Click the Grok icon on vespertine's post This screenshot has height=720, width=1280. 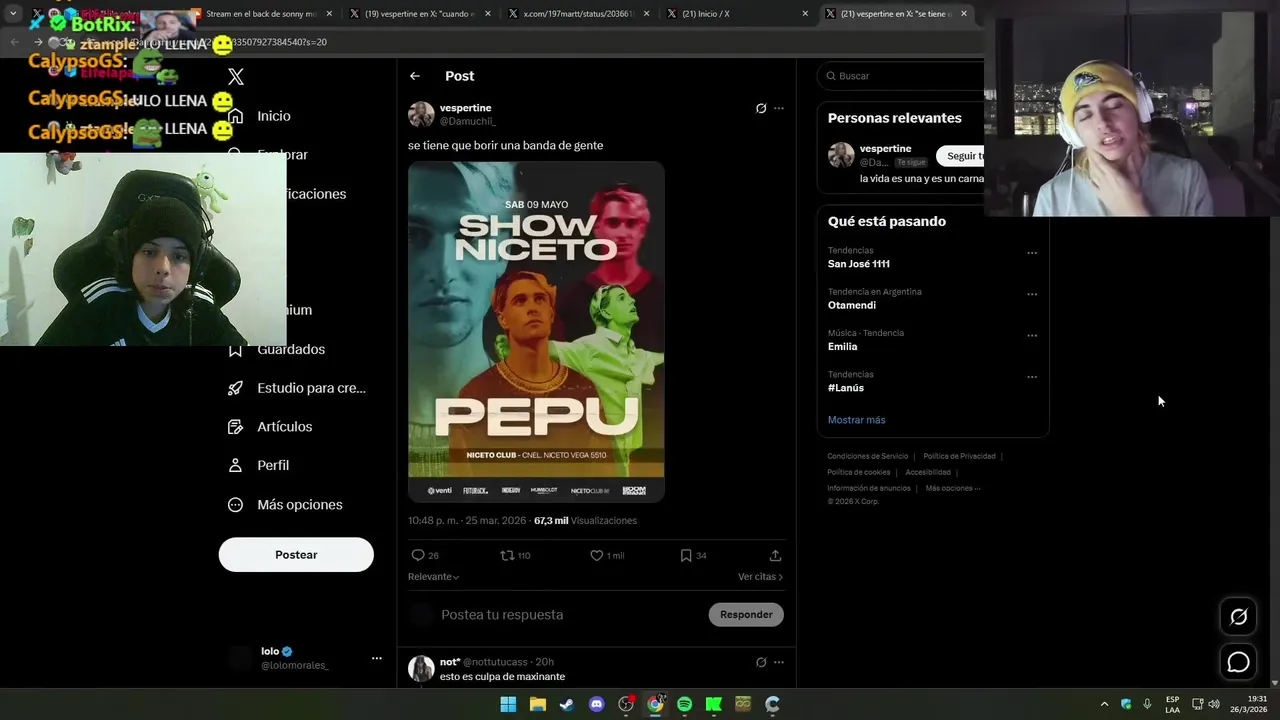[x=761, y=108]
